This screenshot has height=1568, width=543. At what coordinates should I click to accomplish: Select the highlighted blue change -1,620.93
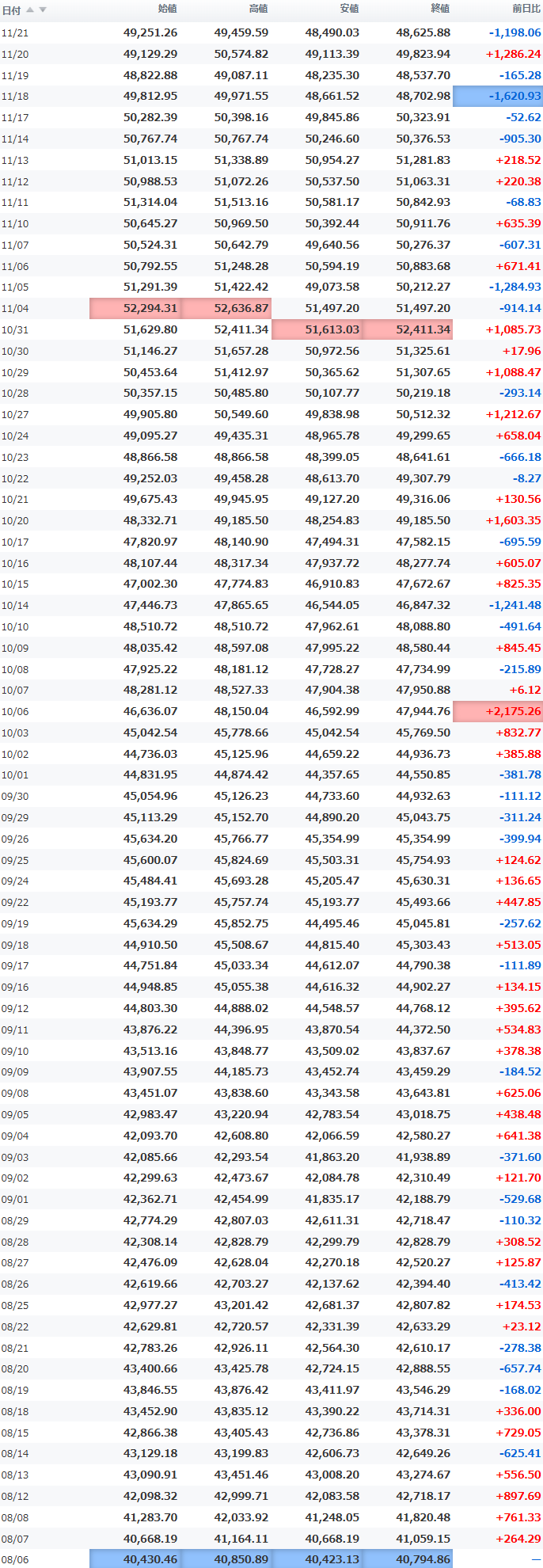click(x=498, y=96)
